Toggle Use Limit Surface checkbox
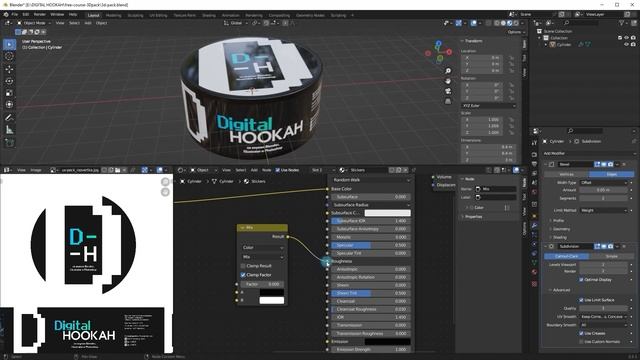The width and height of the screenshot is (640, 360). [x=581, y=300]
